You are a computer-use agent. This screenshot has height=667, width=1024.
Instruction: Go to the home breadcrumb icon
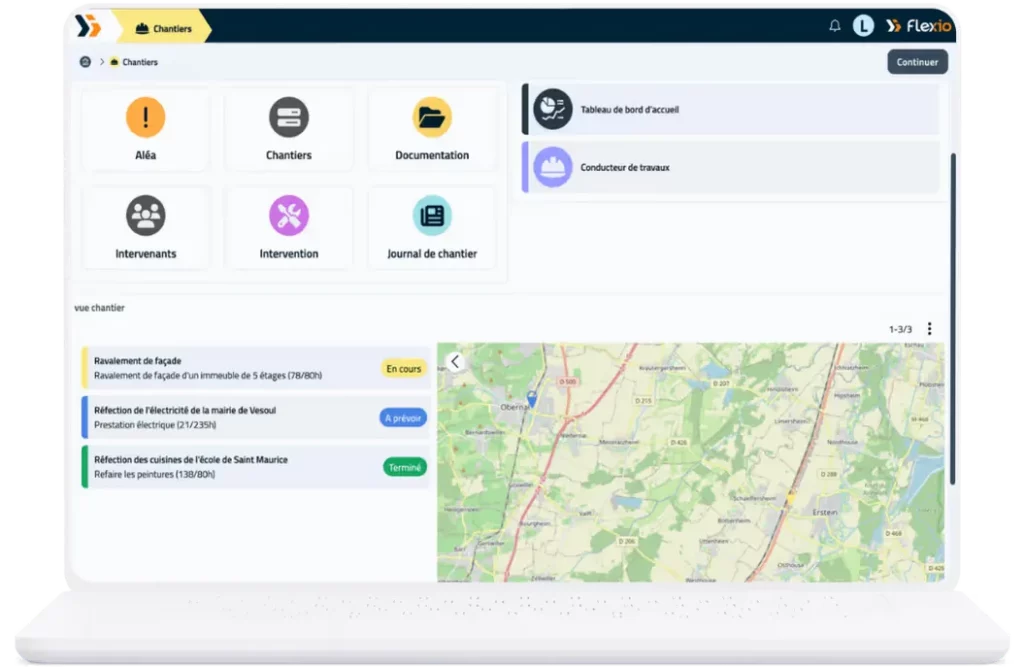(85, 62)
